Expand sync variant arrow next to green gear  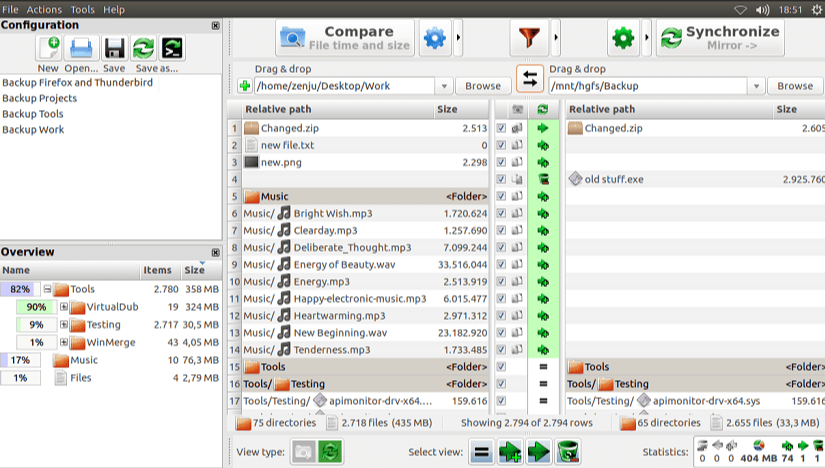point(646,38)
